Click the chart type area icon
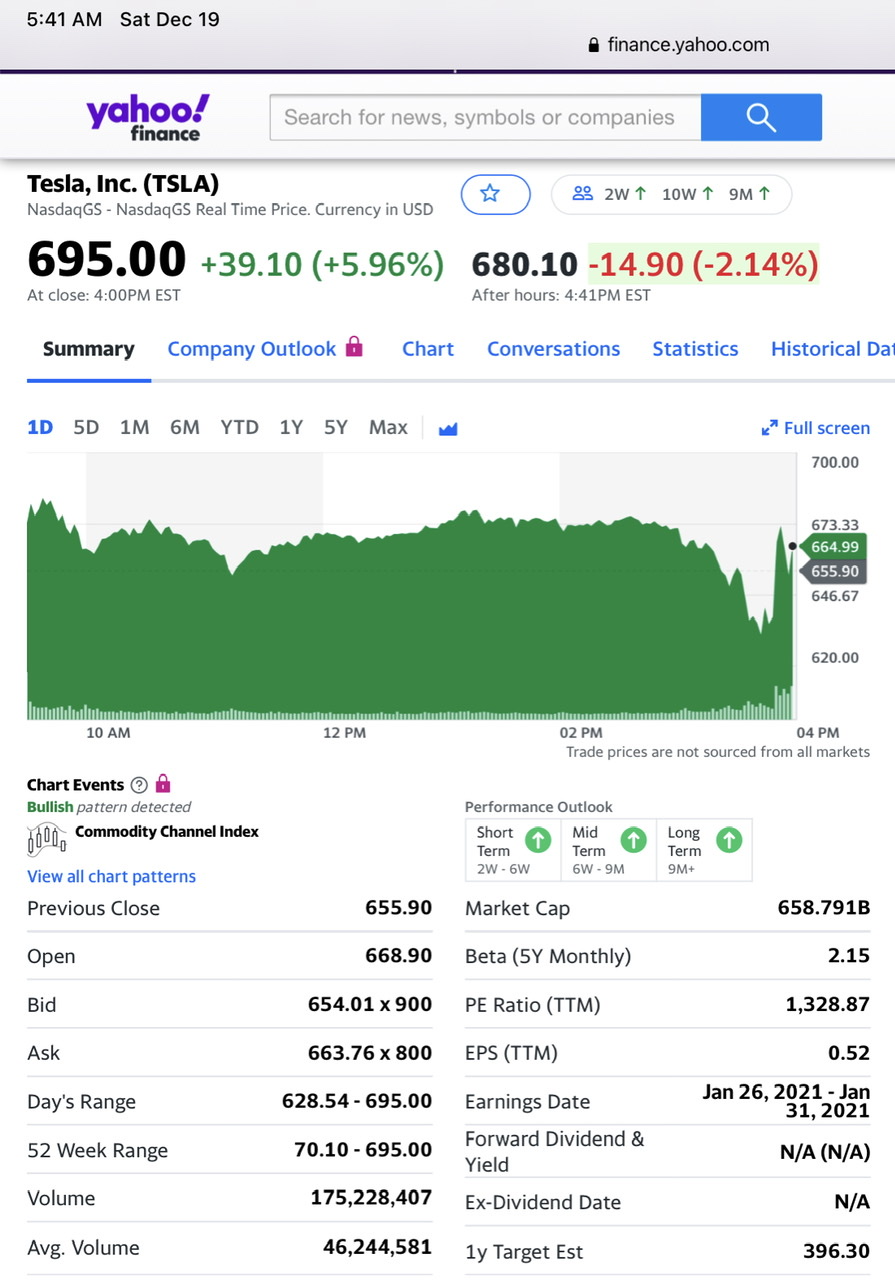 tap(447, 429)
